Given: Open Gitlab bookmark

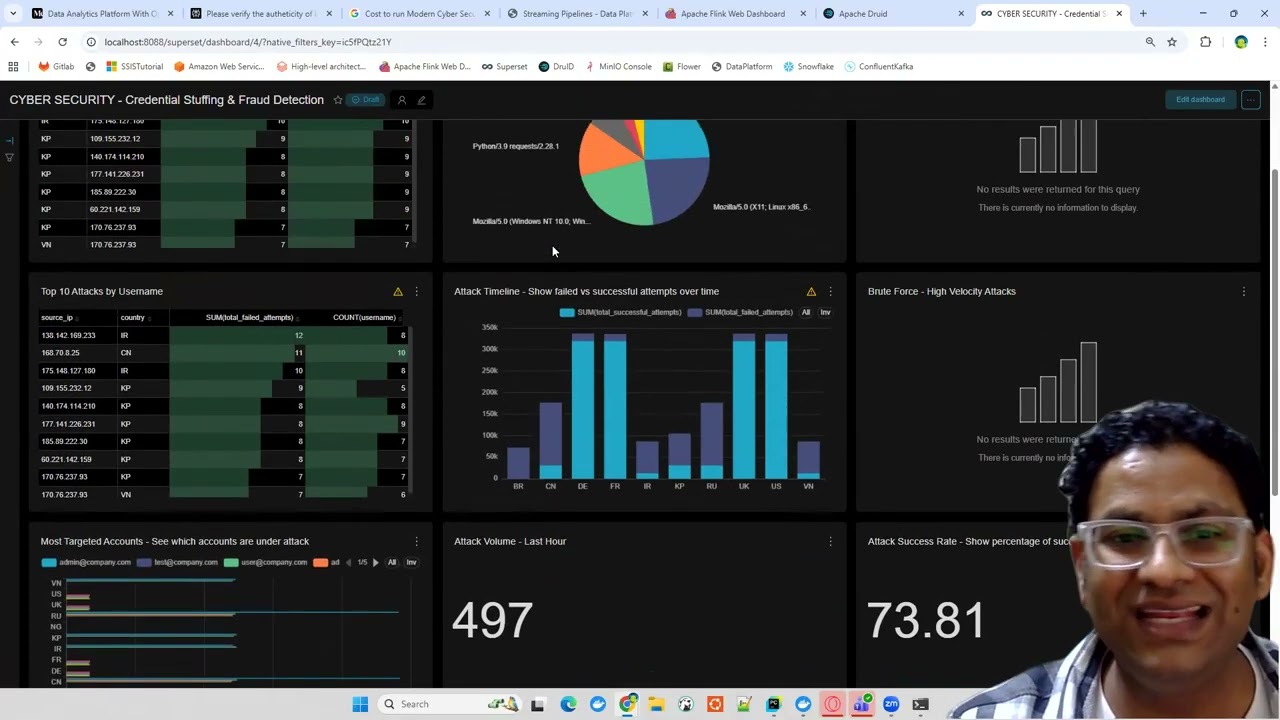Looking at the screenshot, I should coord(56,67).
